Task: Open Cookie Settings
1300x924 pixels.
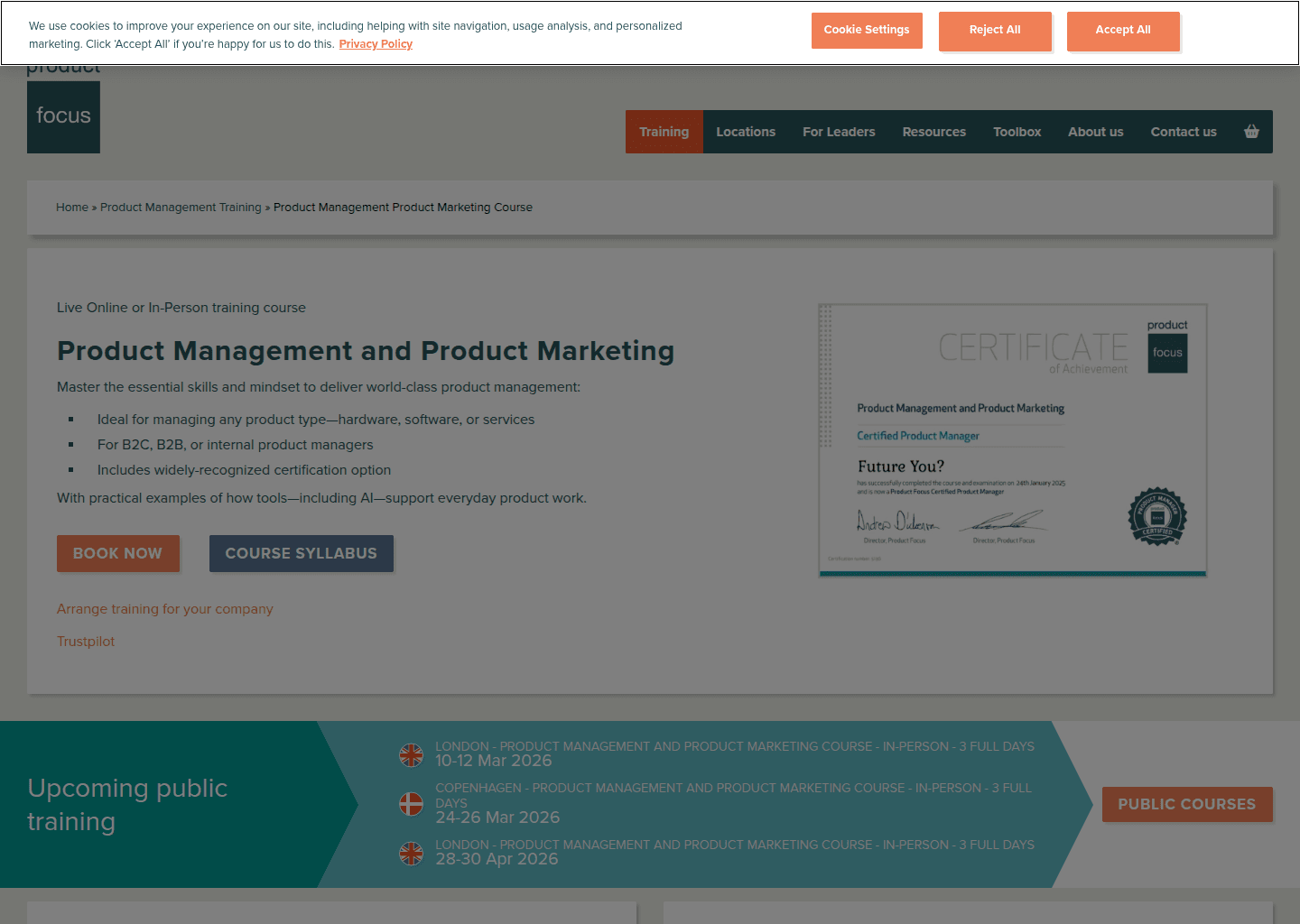Action: tap(867, 30)
